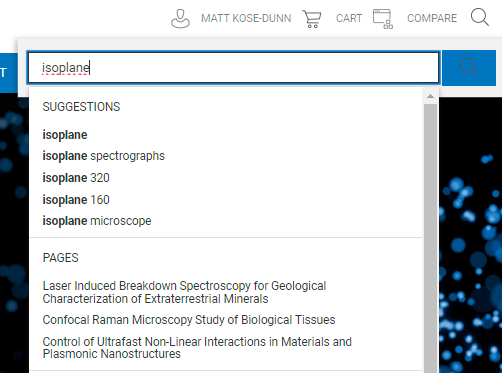
Task: Open Confocal Raman Microscopy Study page
Action: pyautogui.click(x=189, y=320)
